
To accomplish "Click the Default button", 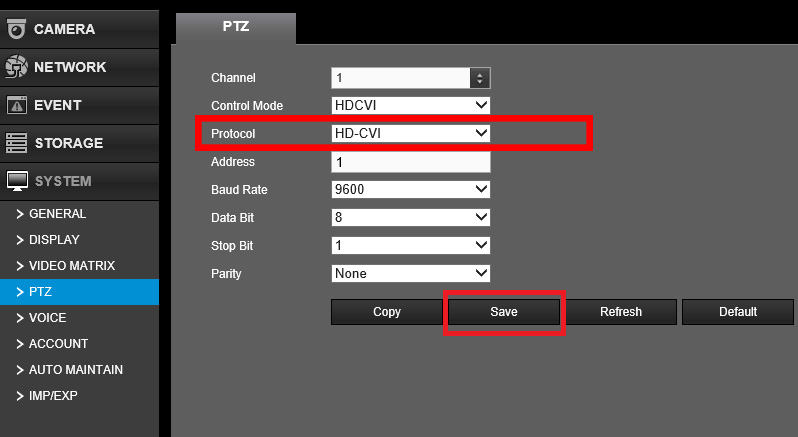I will (x=737, y=312).
